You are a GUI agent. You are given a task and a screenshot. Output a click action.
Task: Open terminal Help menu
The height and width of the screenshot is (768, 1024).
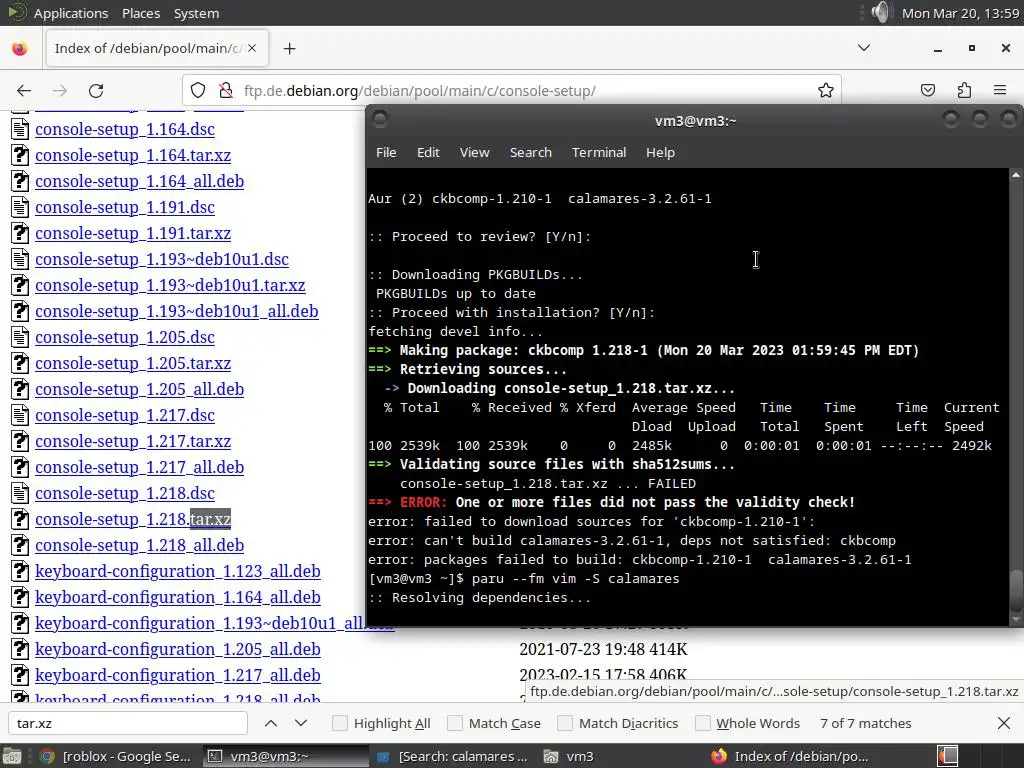coord(660,152)
